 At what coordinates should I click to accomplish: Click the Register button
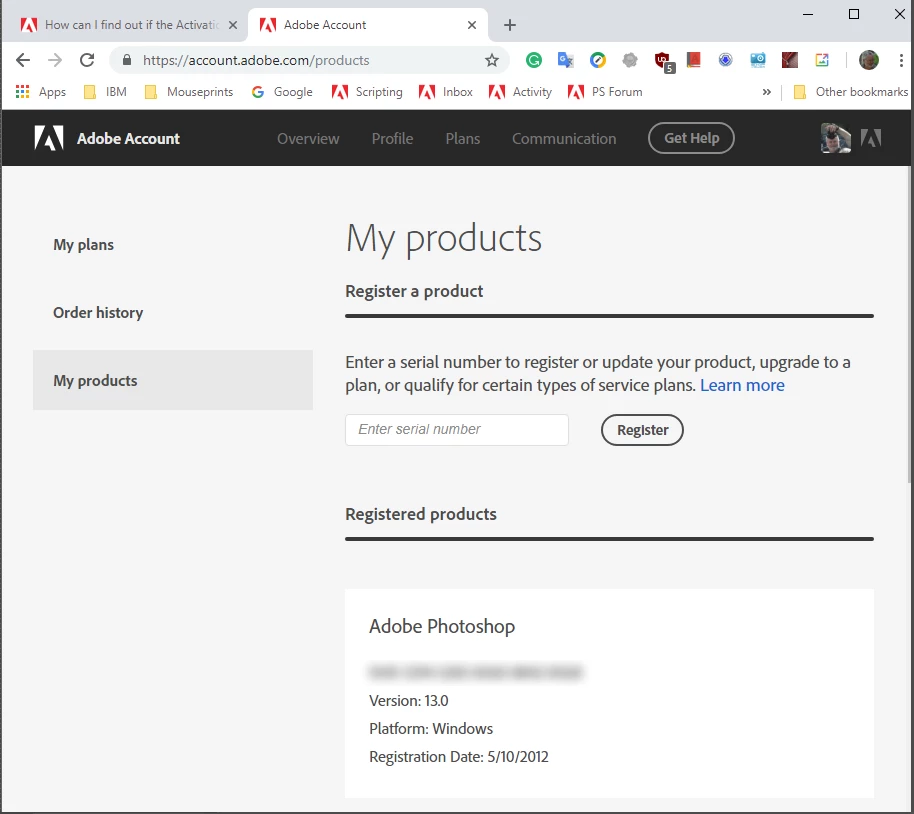pyautogui.click(x=642, y=430)
